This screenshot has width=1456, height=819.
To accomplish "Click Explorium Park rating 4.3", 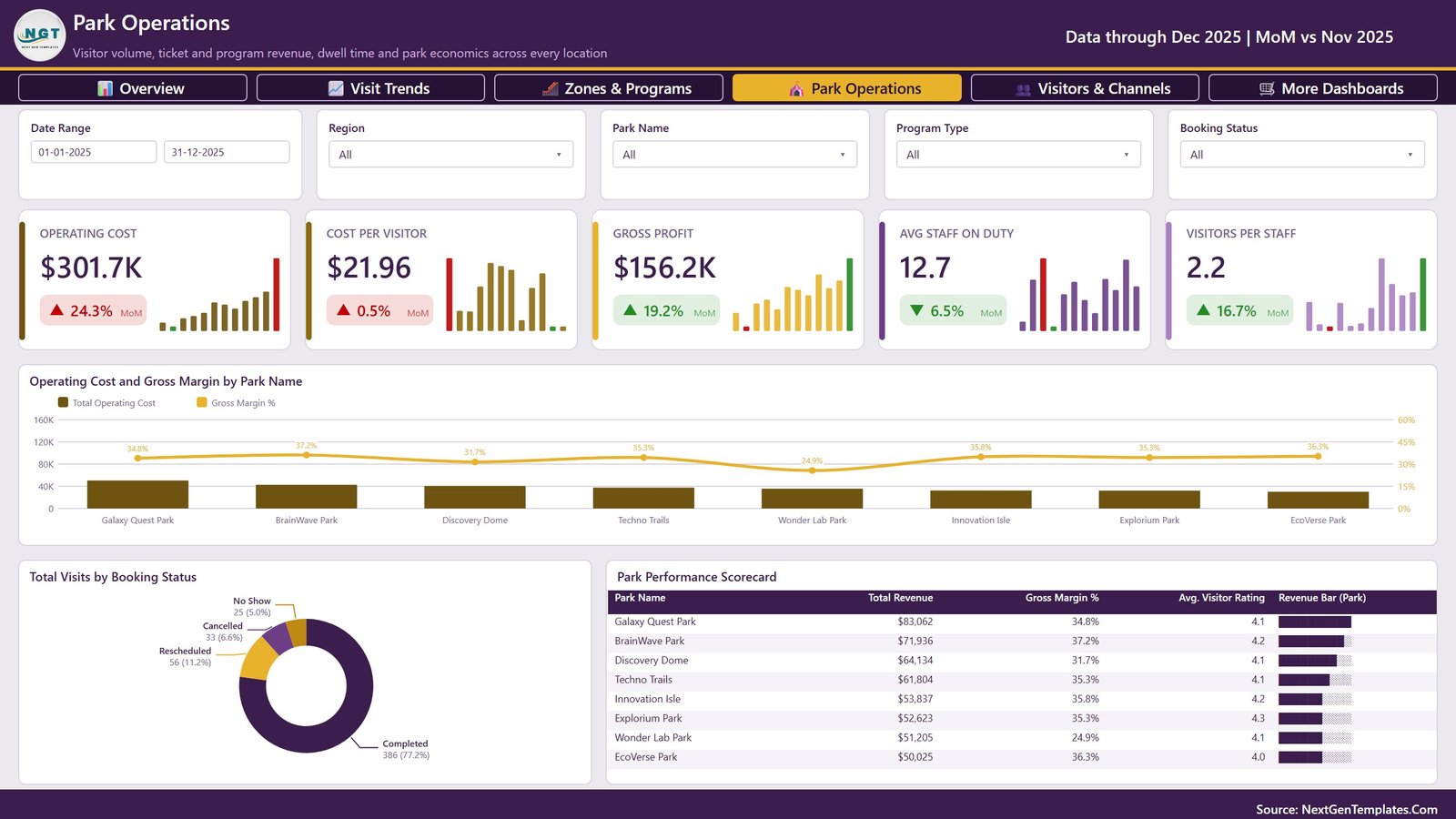I will coord(1258,718).
